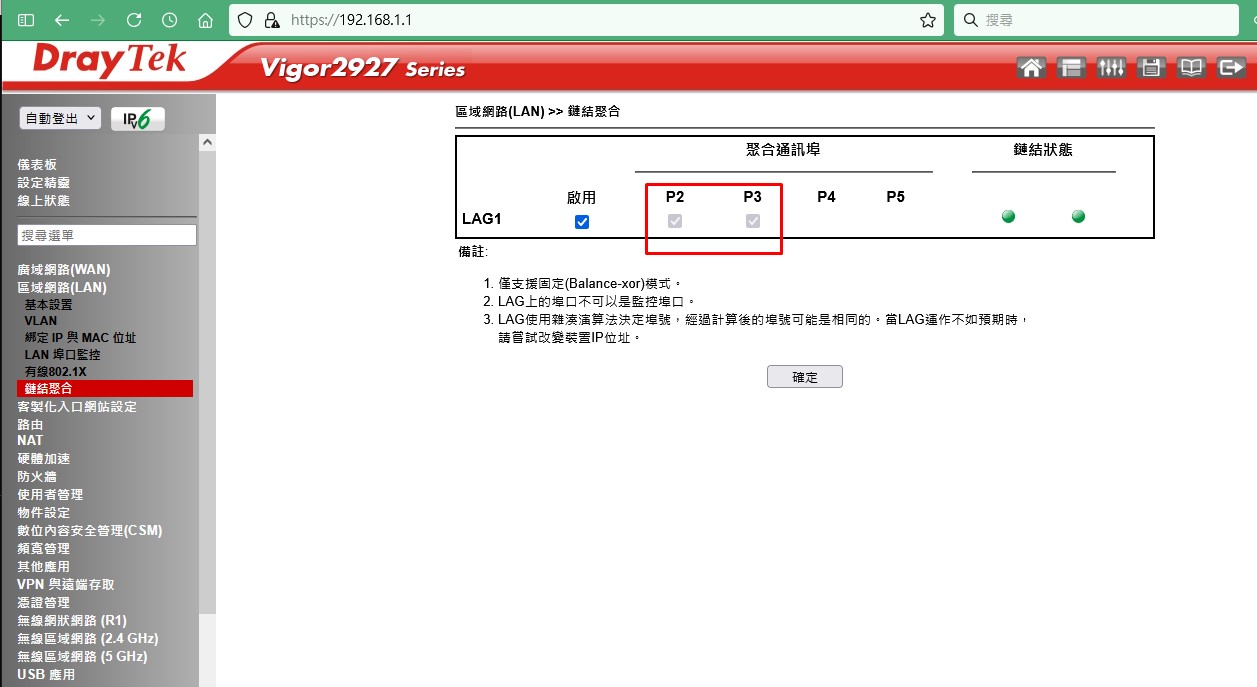
Task: Expand the 防火牆 menu section
Action: 37,477
